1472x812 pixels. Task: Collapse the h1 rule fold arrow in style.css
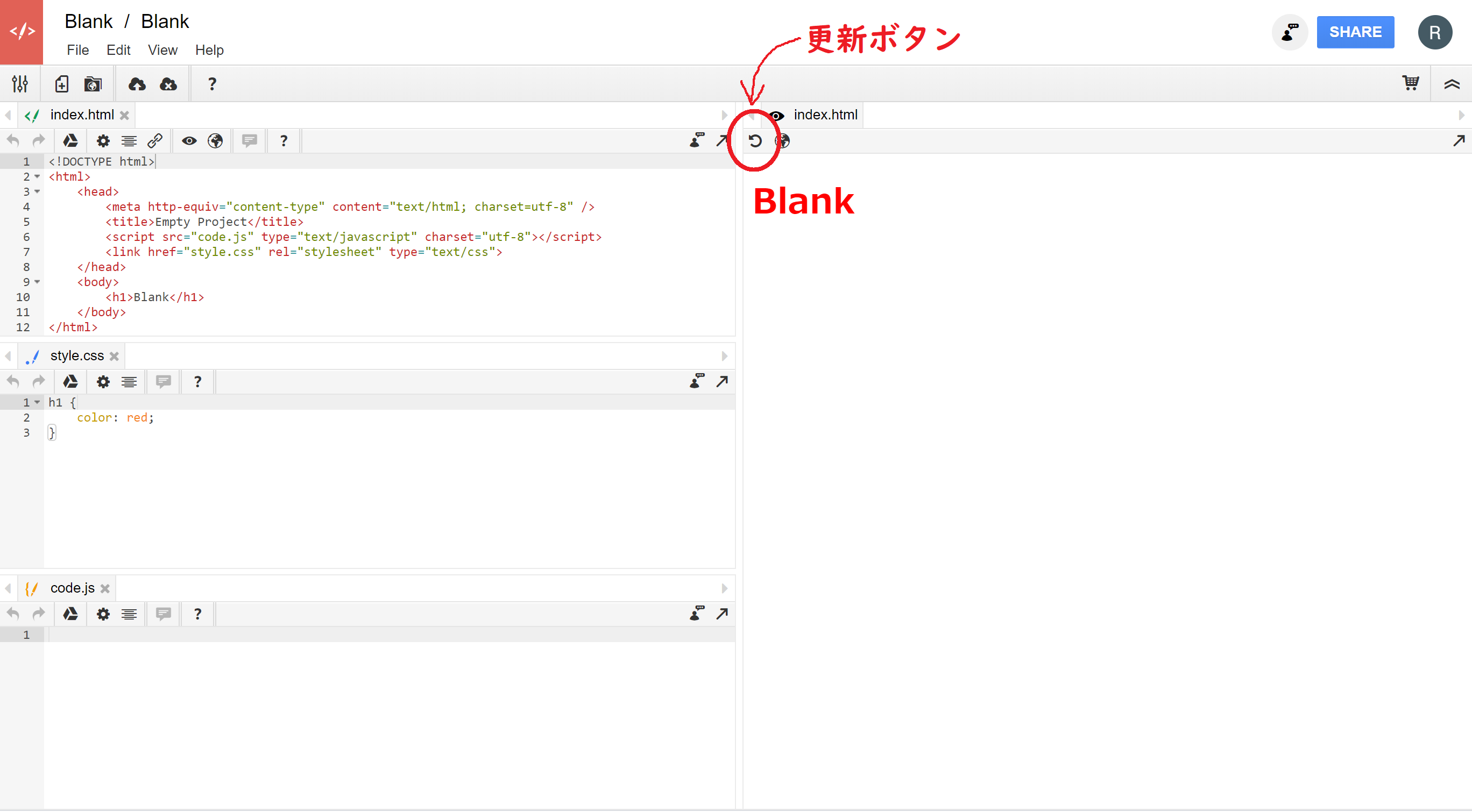click(37, 403)
